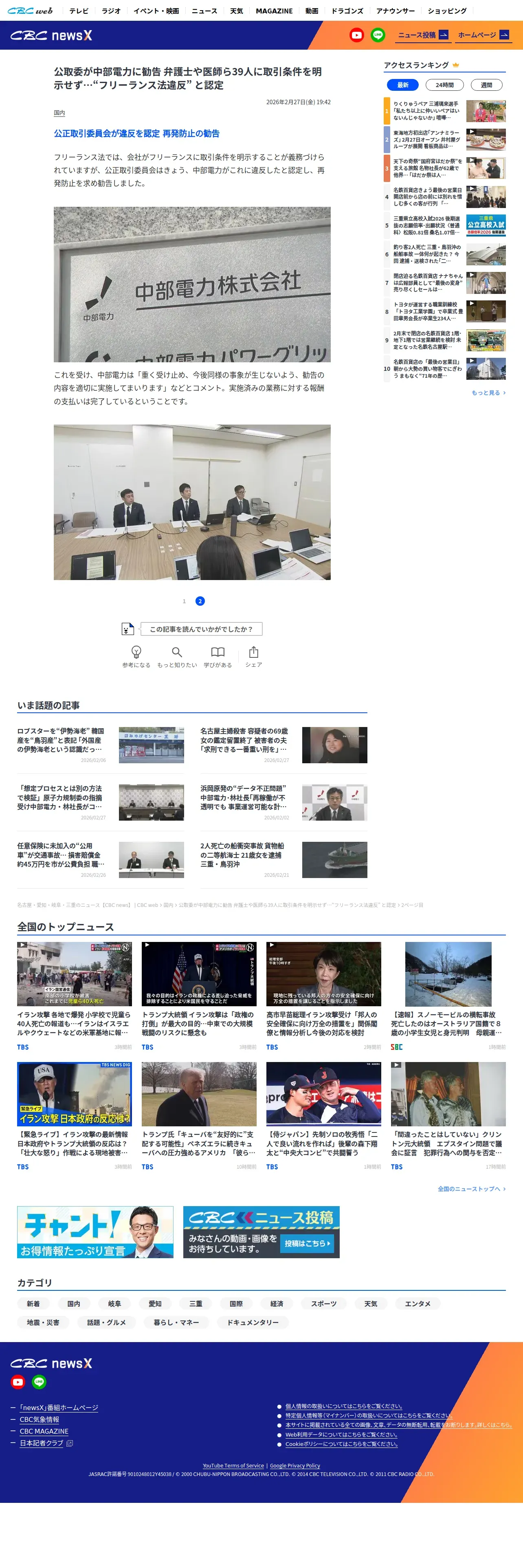Open YouTube Terms of Service link
The height and width of the screenshot is (1568, 523).
(x=233, y=1466)
